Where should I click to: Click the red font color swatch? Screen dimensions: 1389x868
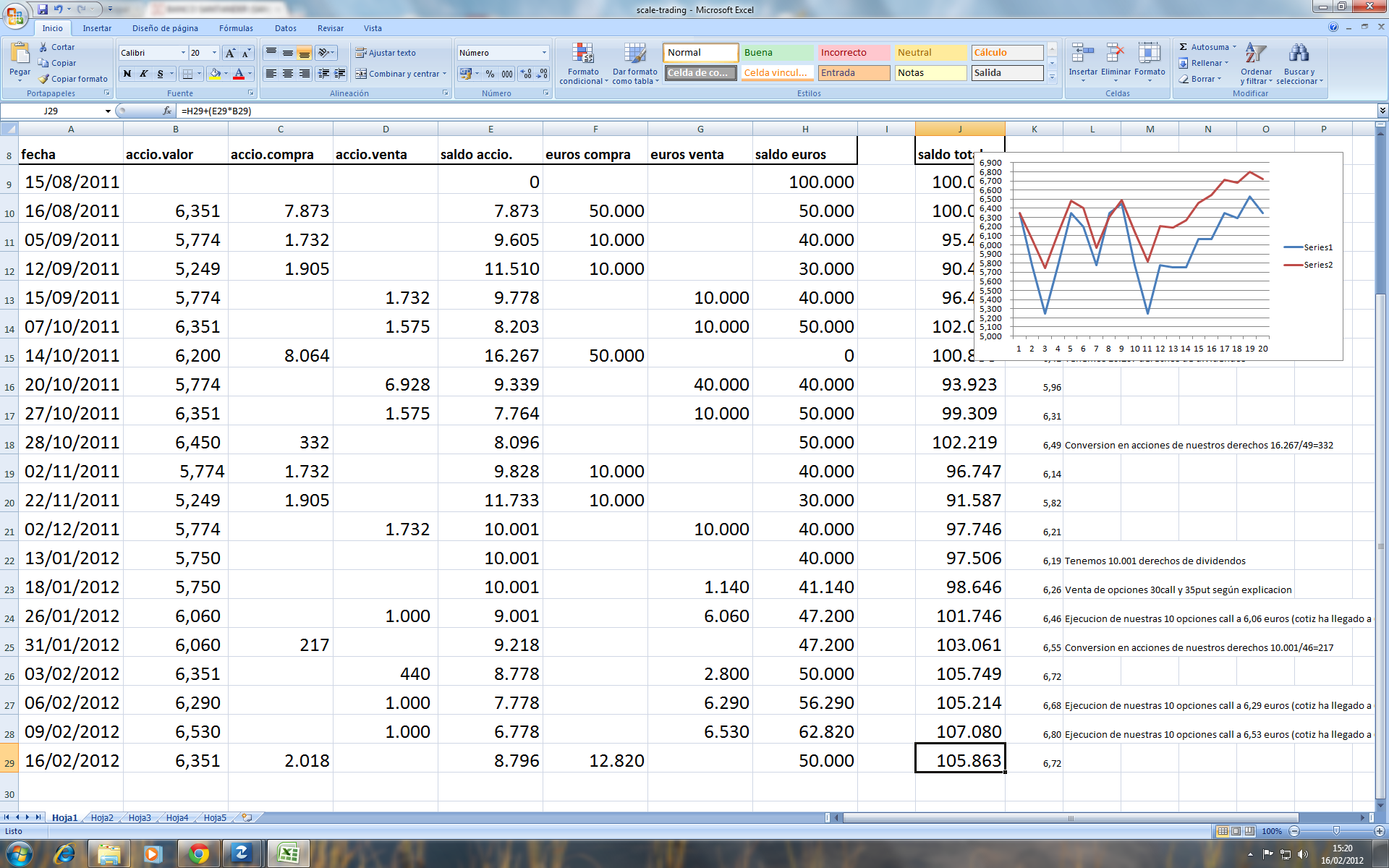coord(239,74)
